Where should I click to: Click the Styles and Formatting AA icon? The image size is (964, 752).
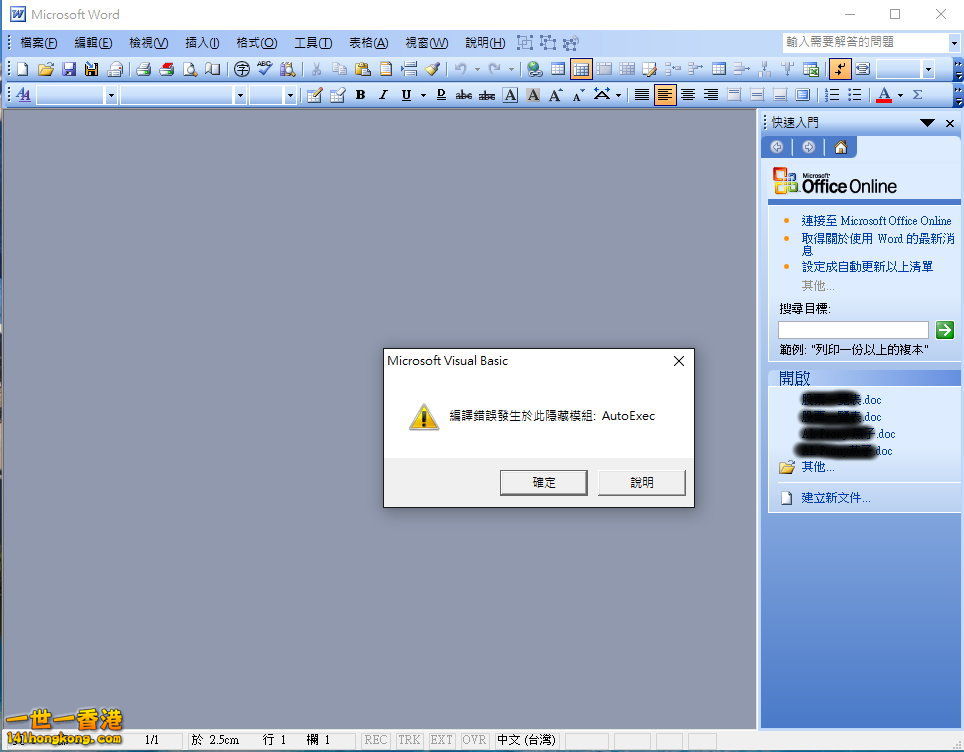coord(23,95)
